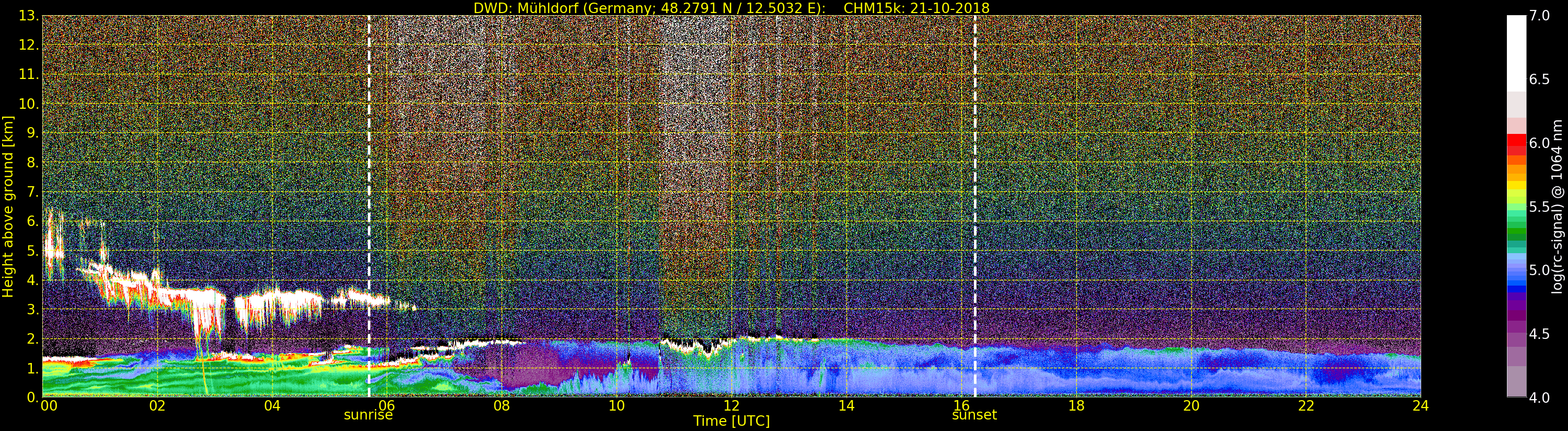Click the 'sunset' label below the axis

[x=974, y=415]
